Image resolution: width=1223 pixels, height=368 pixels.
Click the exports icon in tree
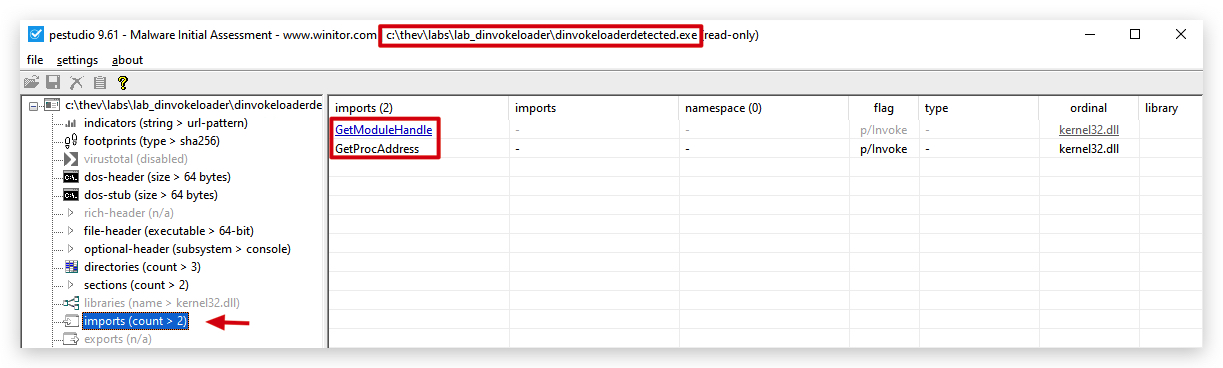(70, 339)
